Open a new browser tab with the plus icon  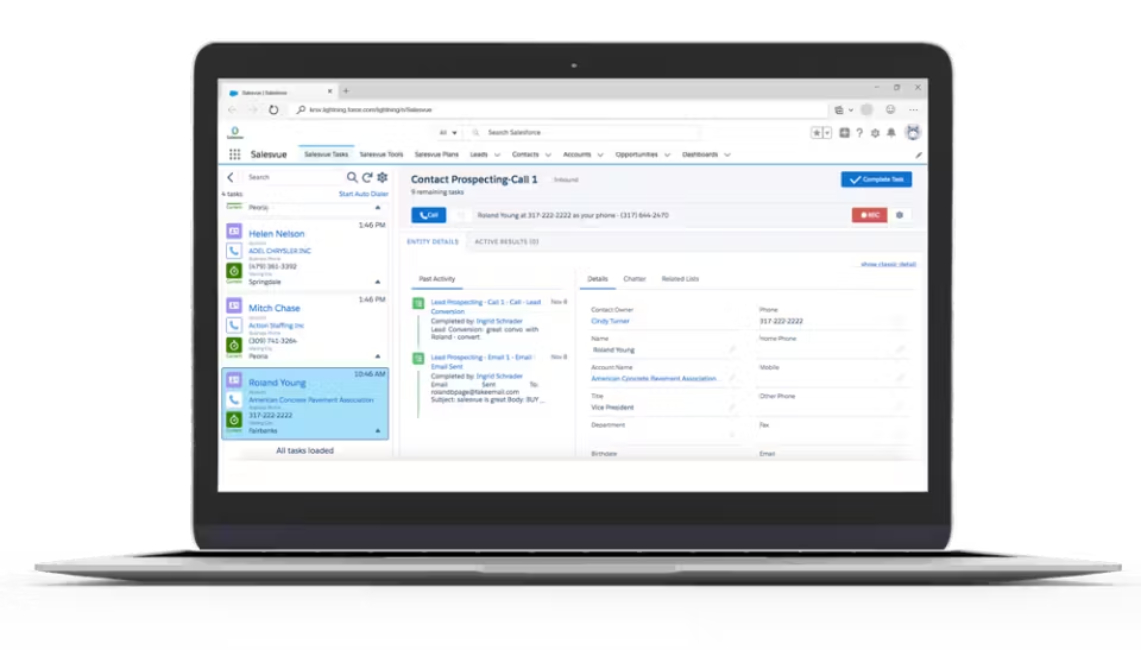tap(346, 92)
